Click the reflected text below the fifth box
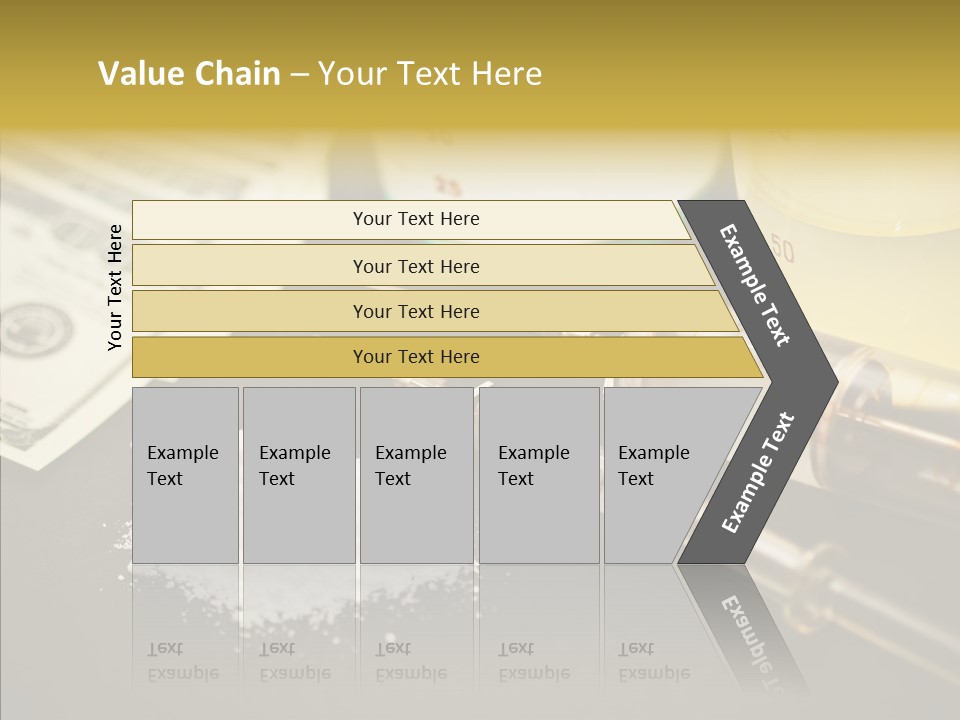Screen dimensions: 960x720 pyautogui.click(x=654, y=661)
